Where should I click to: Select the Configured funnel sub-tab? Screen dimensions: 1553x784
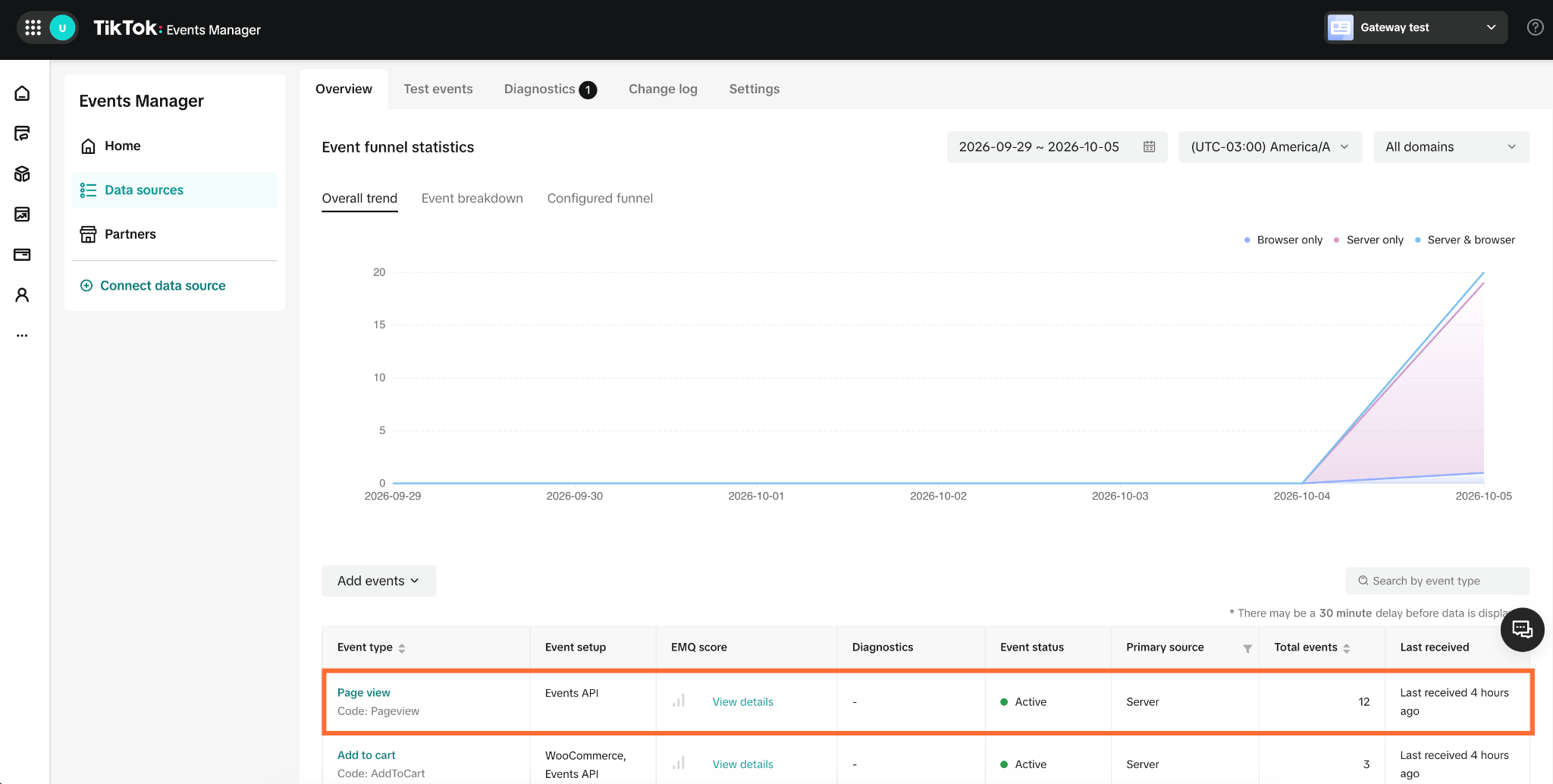[600, 198]
